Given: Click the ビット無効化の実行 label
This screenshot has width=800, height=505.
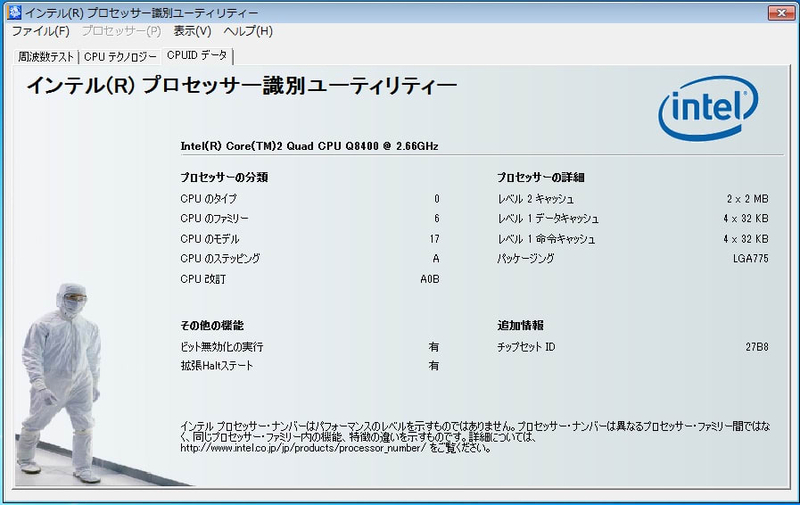Looking at the screenshot, I should [x=222, y=347].
